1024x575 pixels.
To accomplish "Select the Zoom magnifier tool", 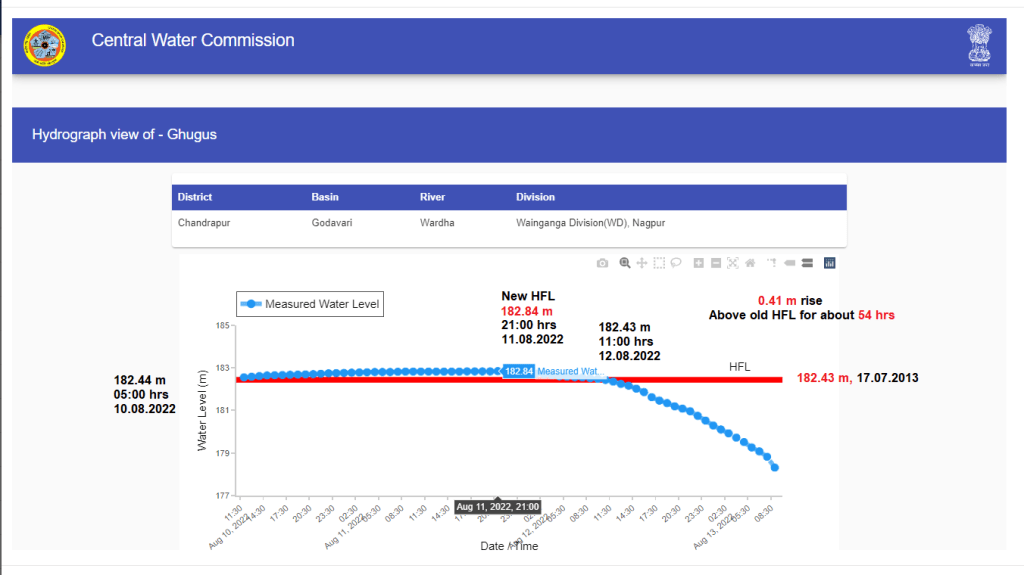I will [x=625, y=263].
